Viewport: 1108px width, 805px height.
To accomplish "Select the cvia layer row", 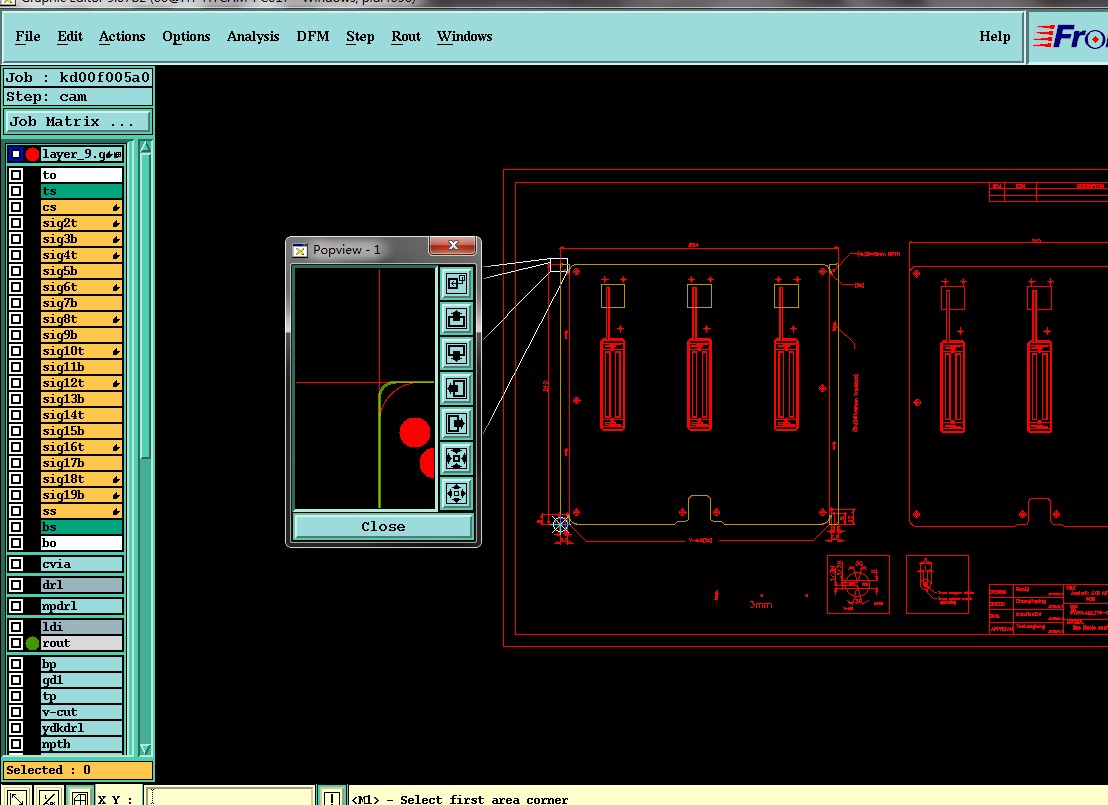I will point(81,564).
